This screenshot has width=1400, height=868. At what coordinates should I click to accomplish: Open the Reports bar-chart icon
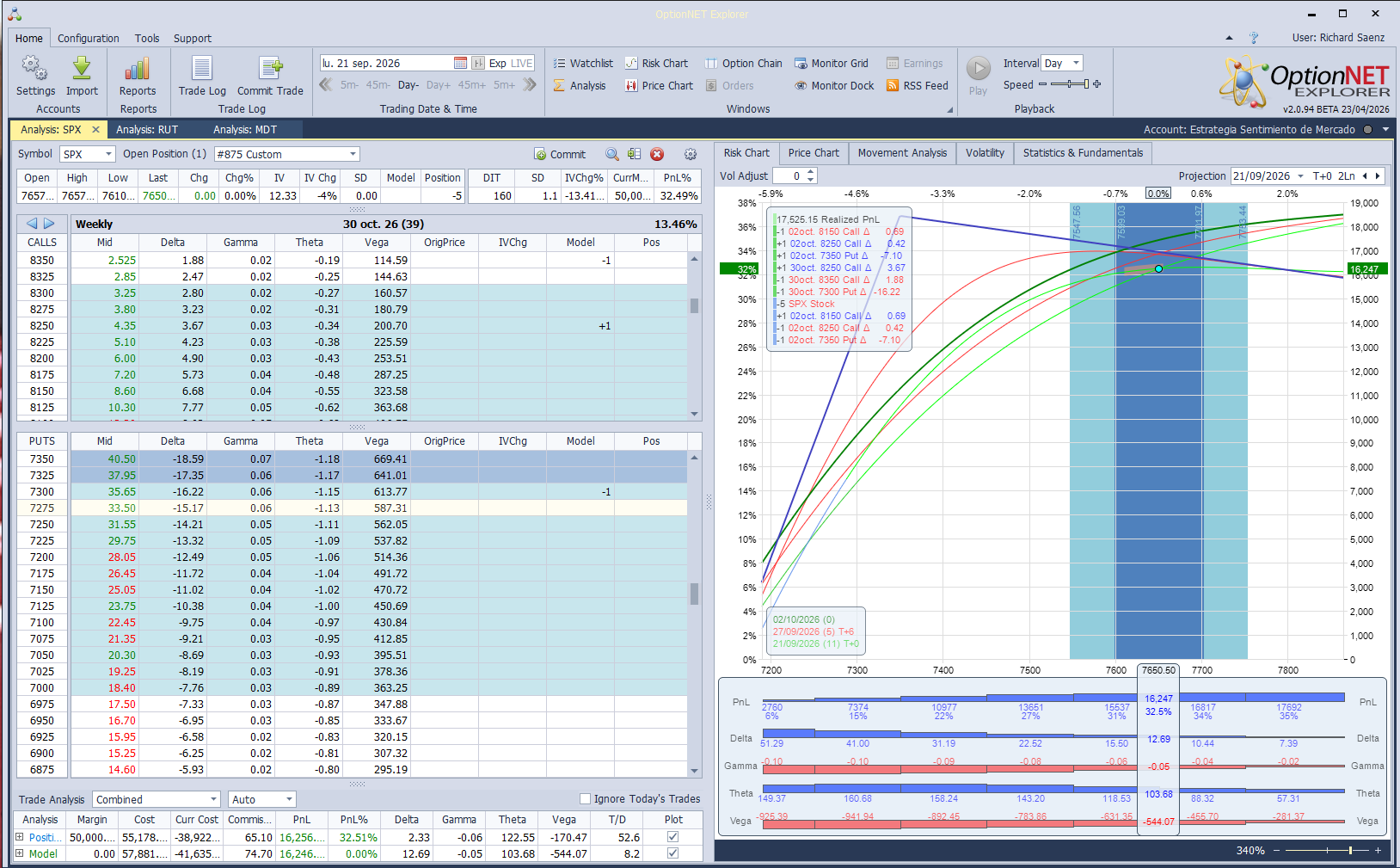138,76
